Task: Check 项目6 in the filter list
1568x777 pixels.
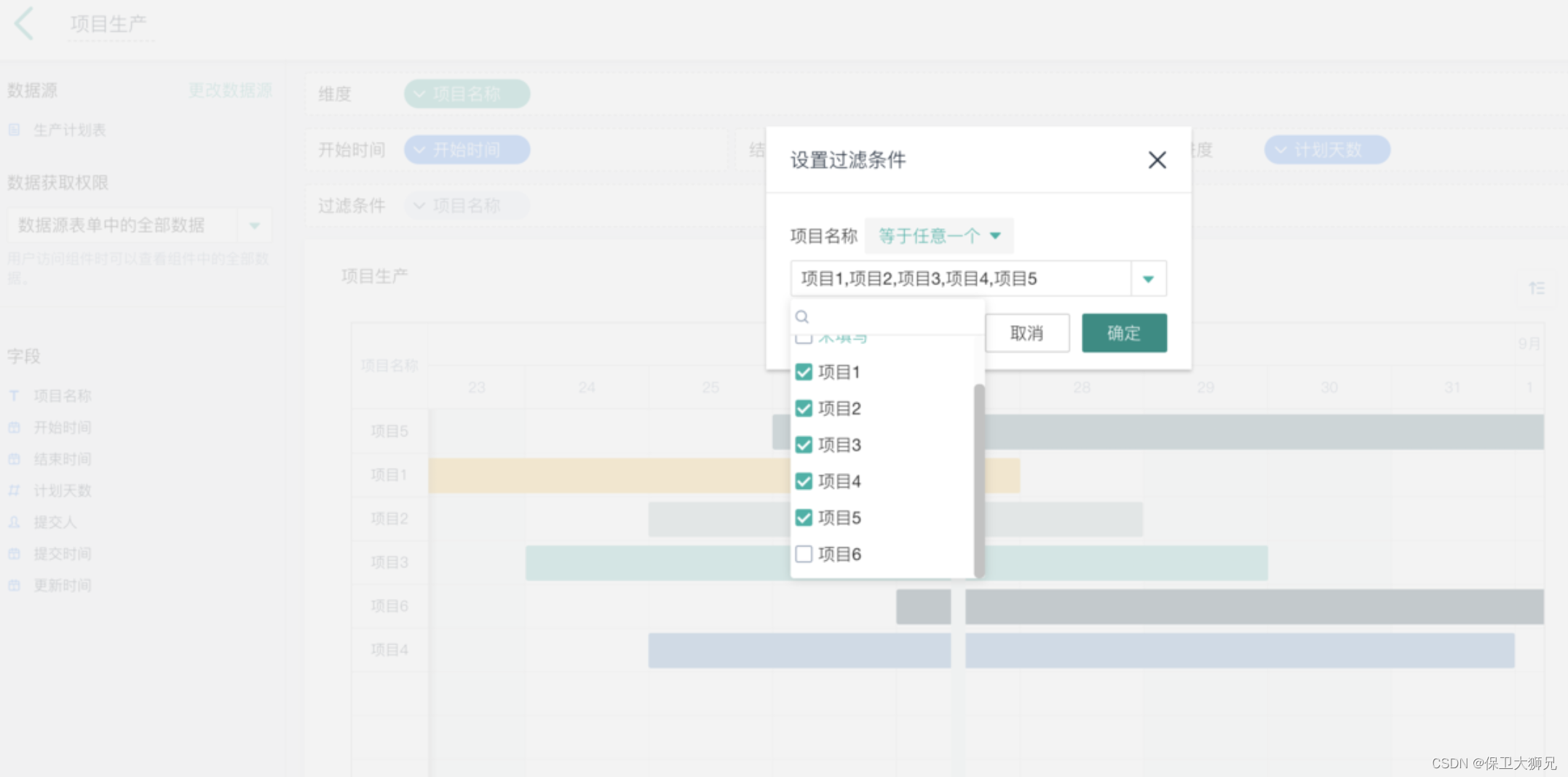Action: coord(804,554)
